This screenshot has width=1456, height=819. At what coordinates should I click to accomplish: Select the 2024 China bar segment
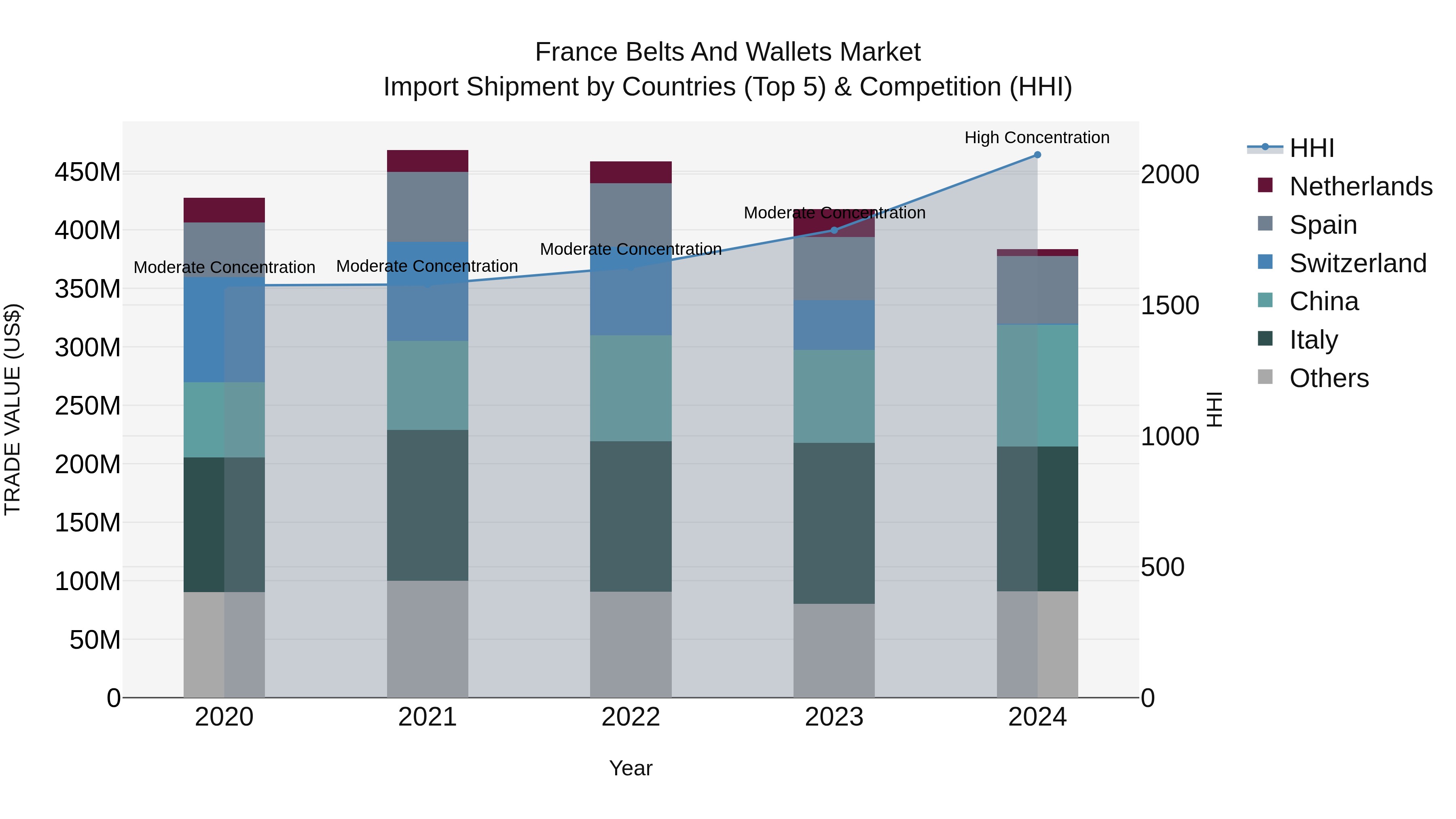tap(1037, 385)
